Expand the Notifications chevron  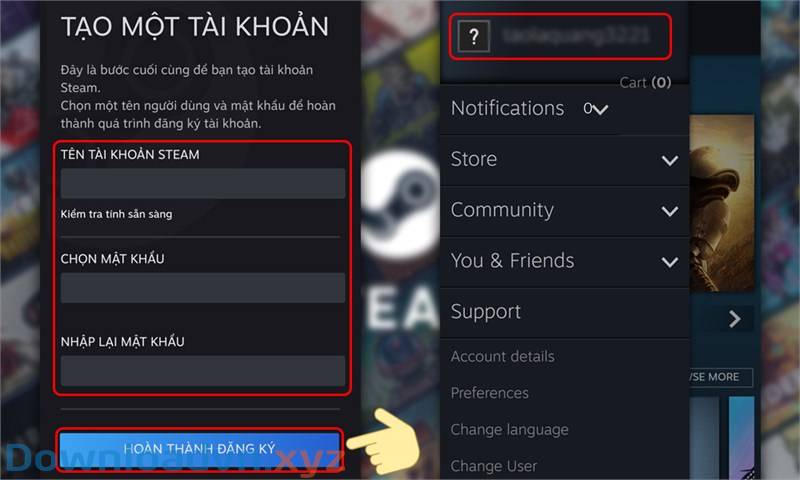click(x=601, y=110)
